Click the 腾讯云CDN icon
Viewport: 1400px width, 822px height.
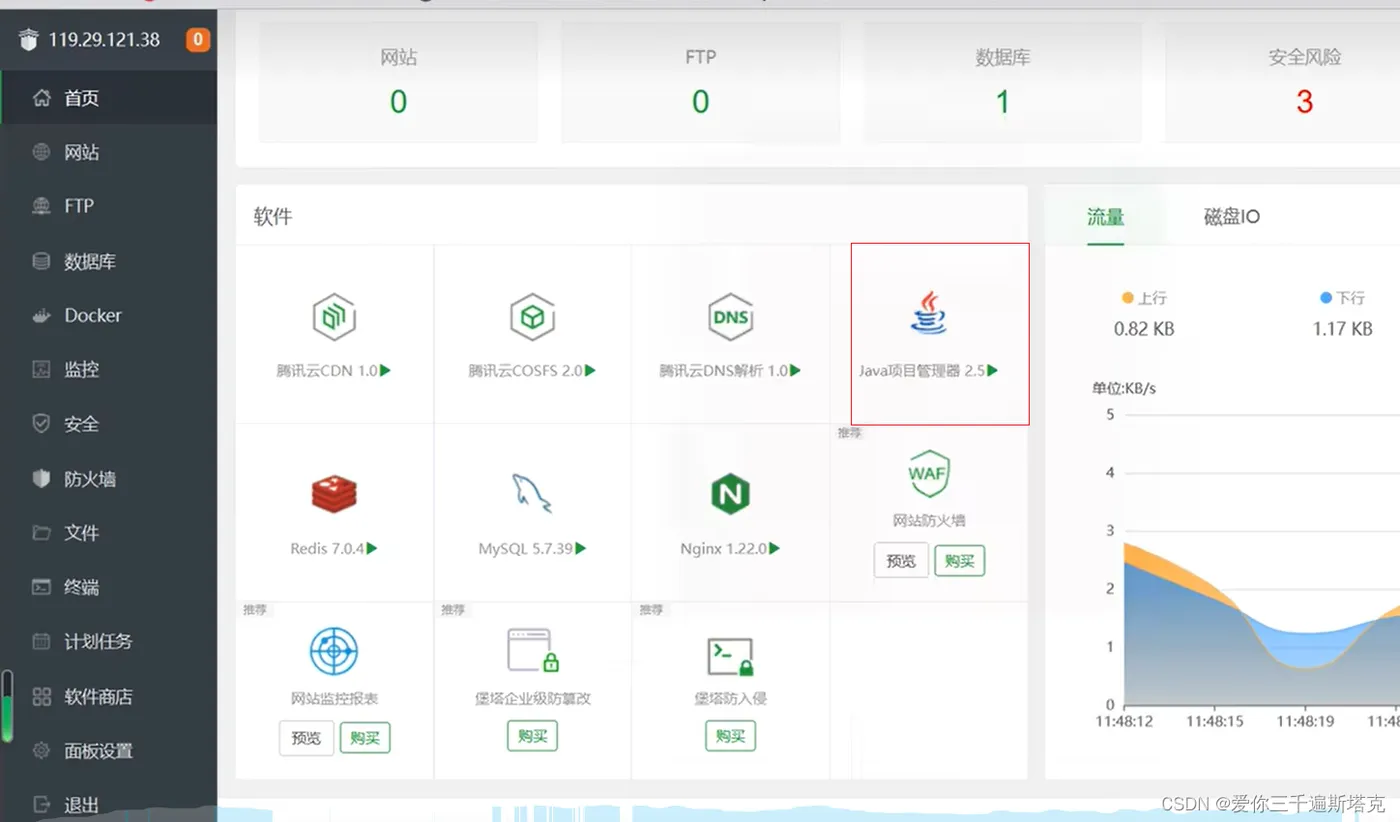click(x=334, y=318)
